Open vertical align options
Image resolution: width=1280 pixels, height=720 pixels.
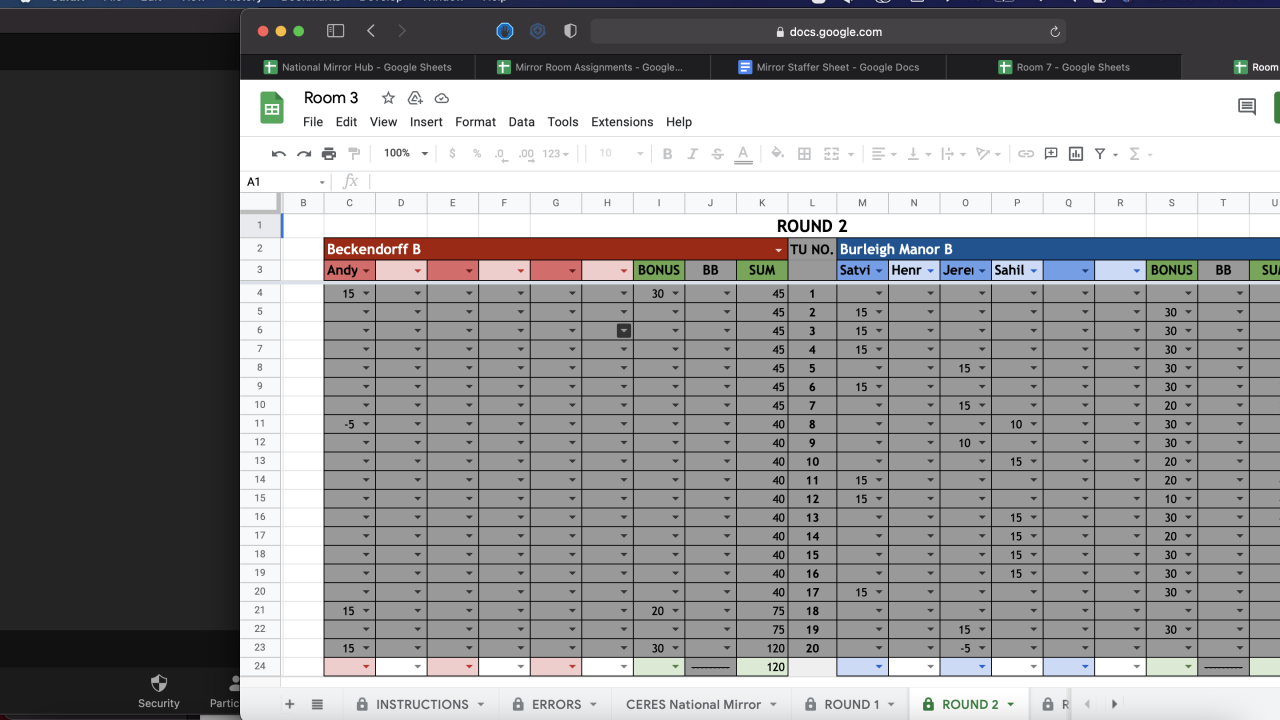(918, 154)
